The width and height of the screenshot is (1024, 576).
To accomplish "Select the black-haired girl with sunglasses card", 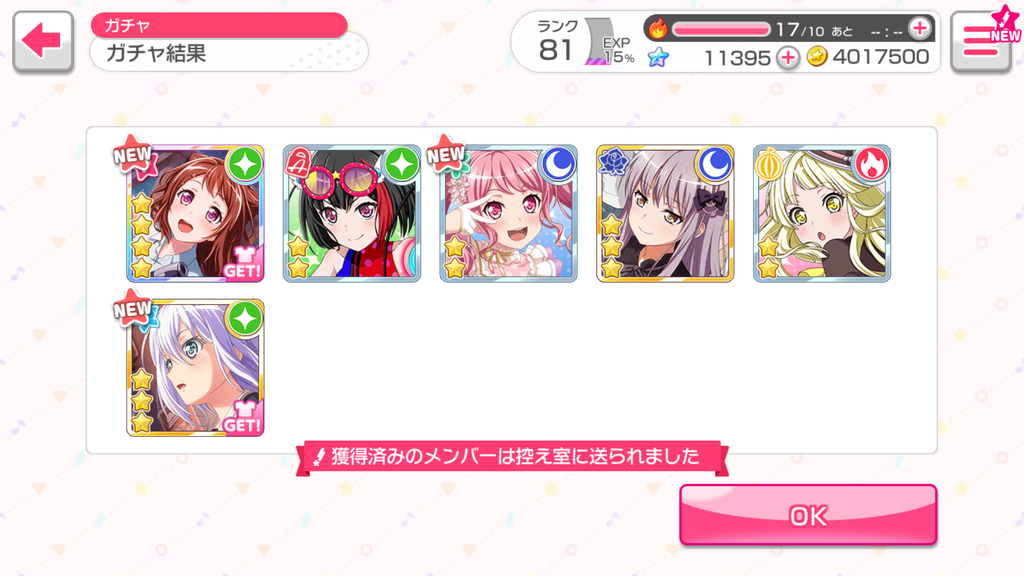I will (x=352, y=214).
